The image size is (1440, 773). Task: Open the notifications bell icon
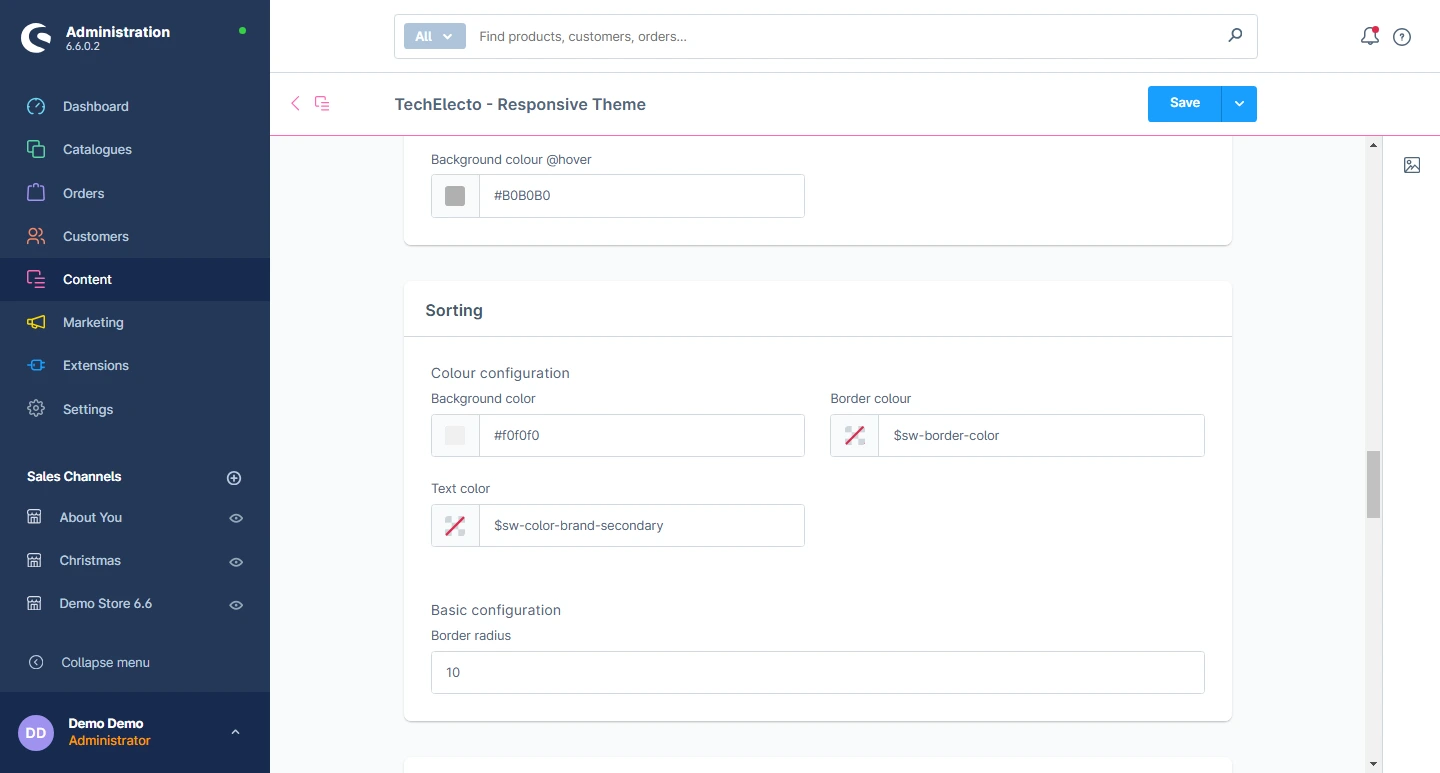pyautogui.click(x=1369, y=37)
